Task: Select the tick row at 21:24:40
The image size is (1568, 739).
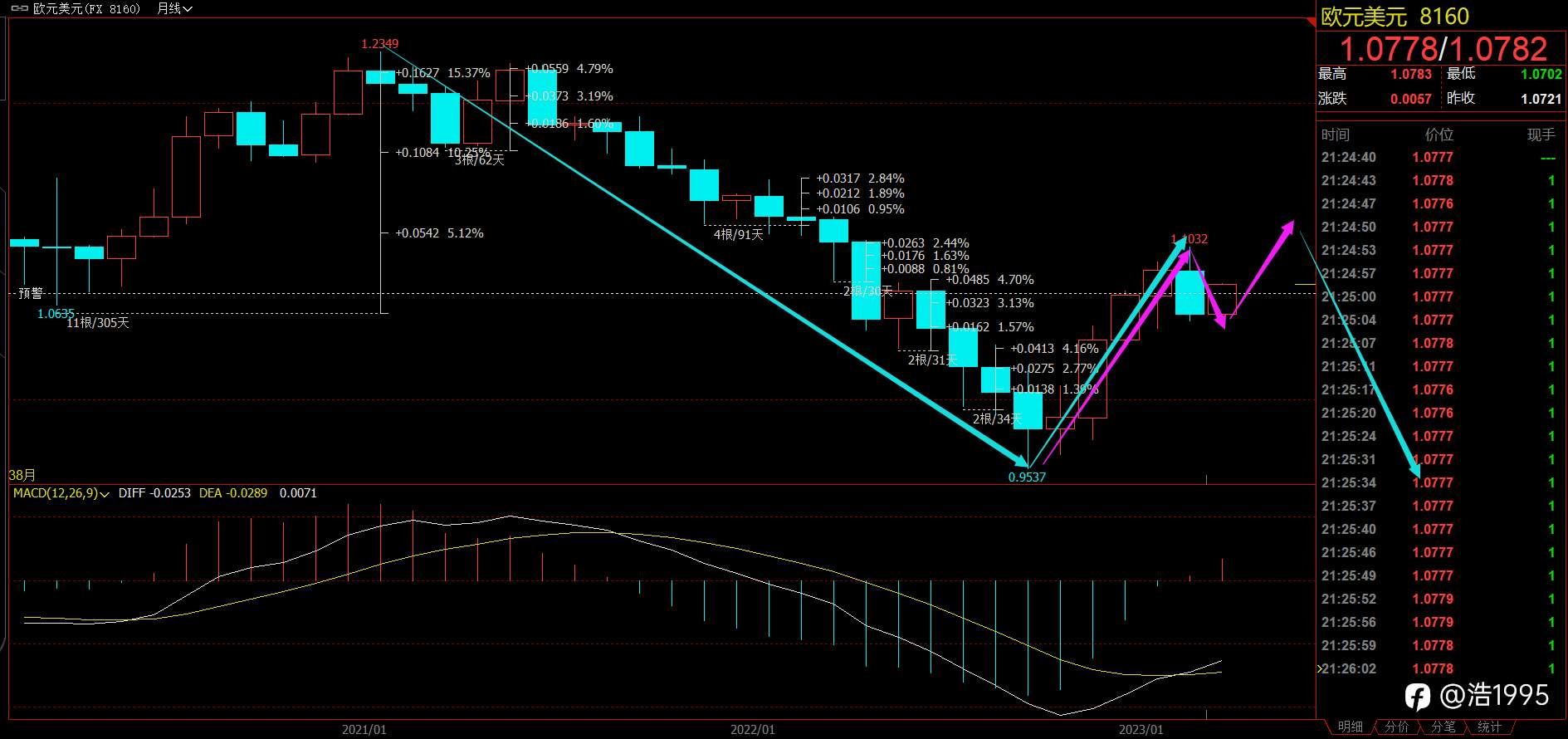Action: pos(1440,157)
